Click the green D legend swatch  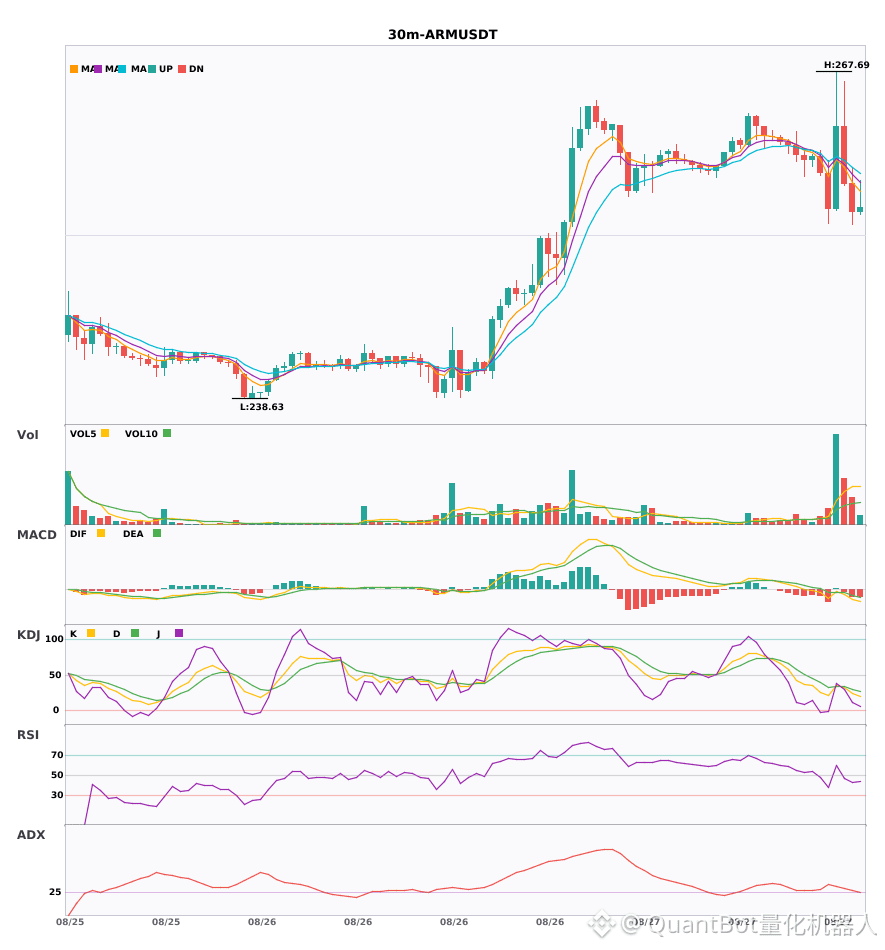tap(135, 633)
